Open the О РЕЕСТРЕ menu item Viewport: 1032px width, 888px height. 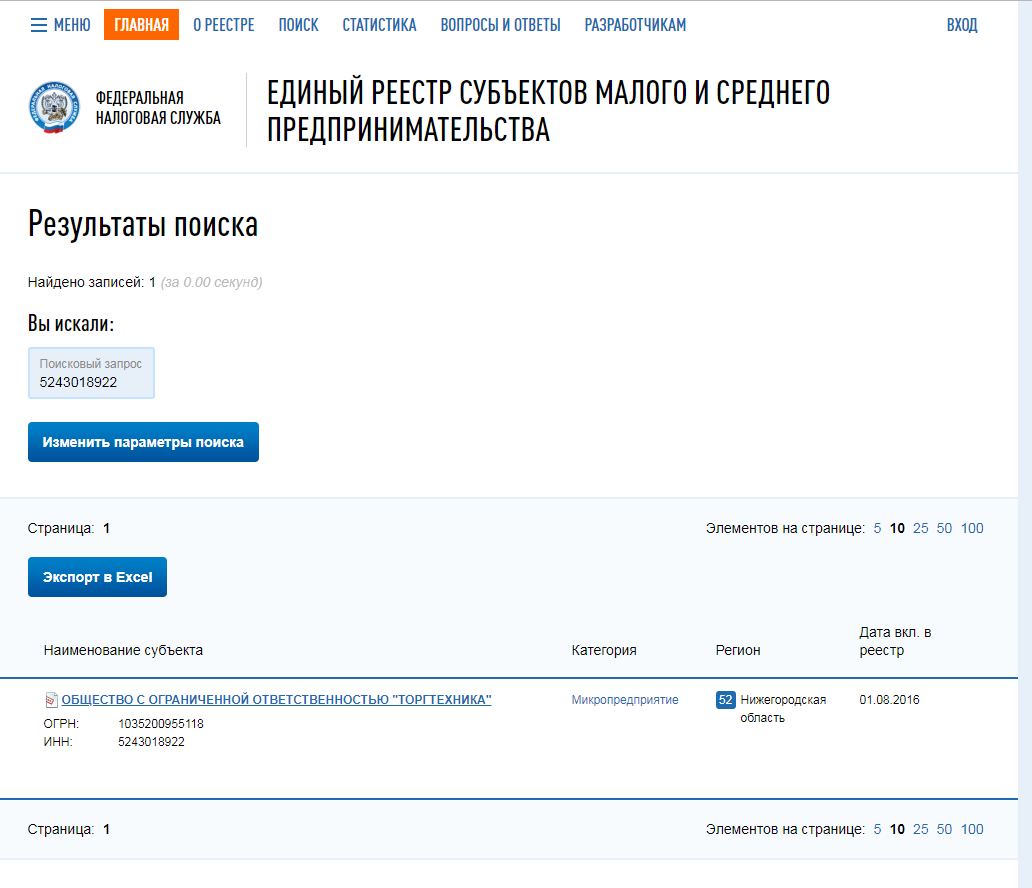click(224, 25)
